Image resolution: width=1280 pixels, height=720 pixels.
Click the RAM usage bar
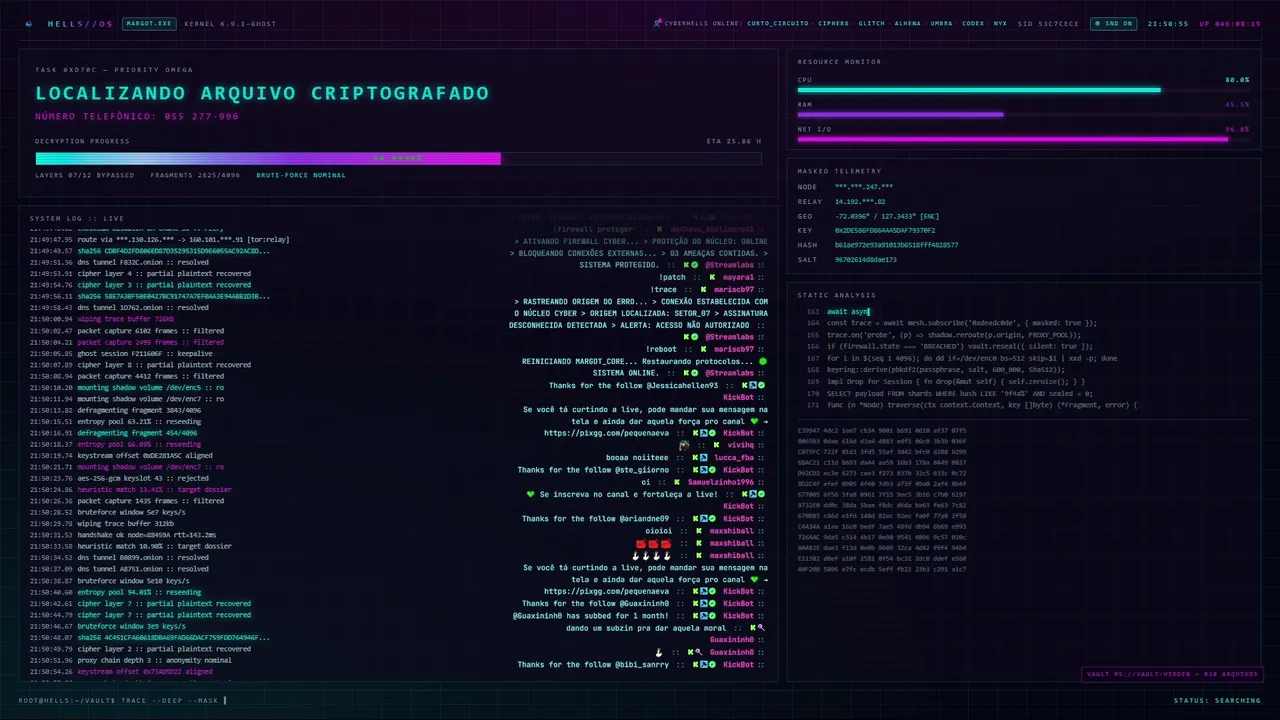click(x=1023, y=115)
